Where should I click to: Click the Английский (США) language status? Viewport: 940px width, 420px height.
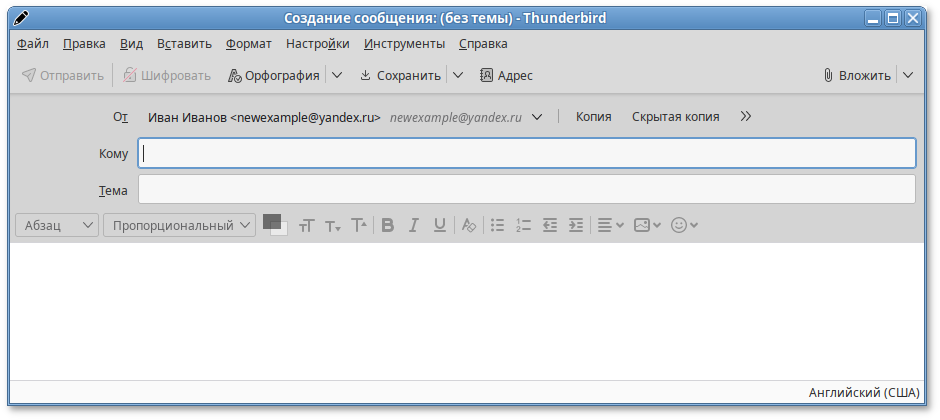[x=864, y=393]
